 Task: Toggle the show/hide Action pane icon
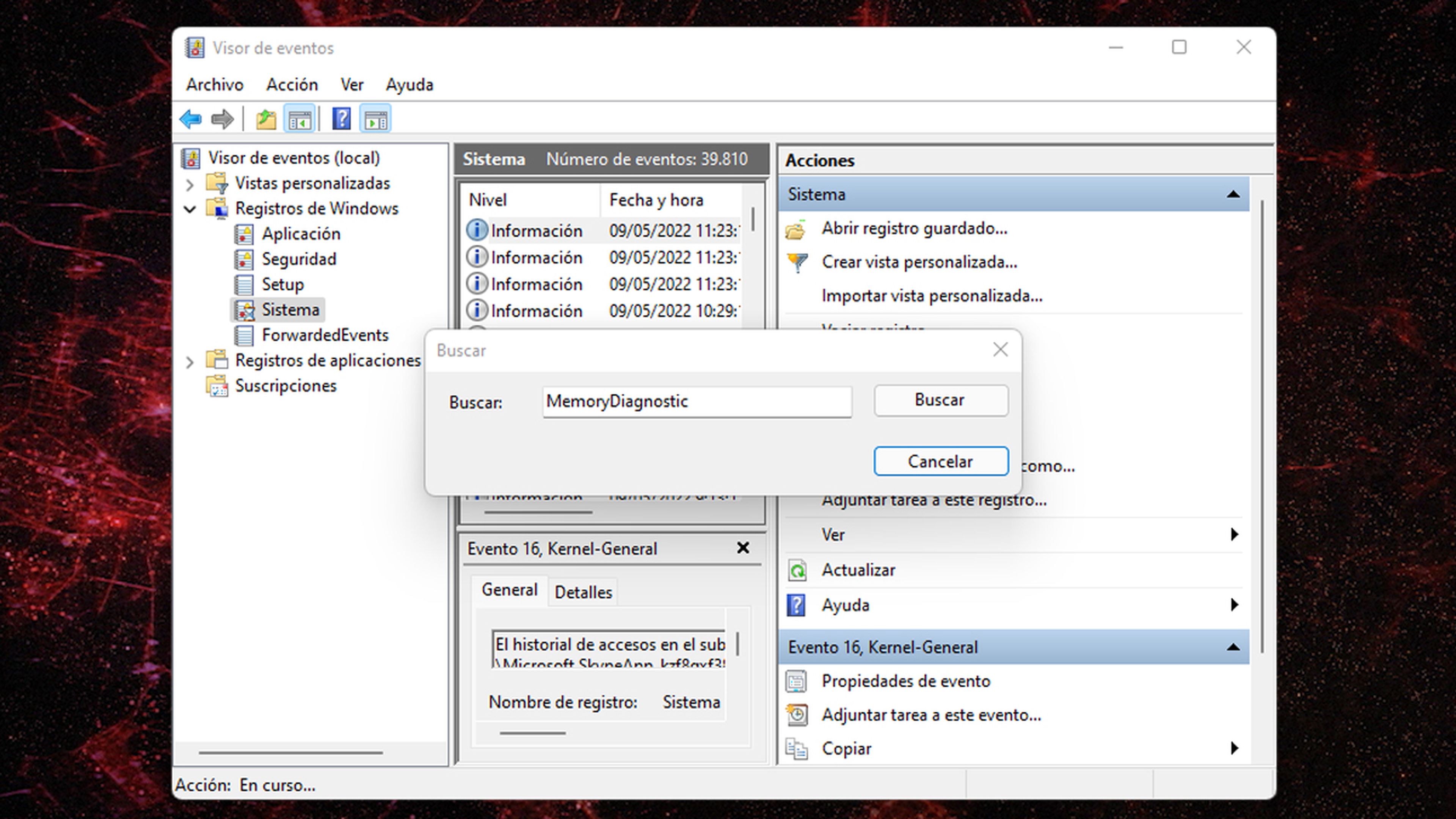pyautogui.click(x=375, y=119)
